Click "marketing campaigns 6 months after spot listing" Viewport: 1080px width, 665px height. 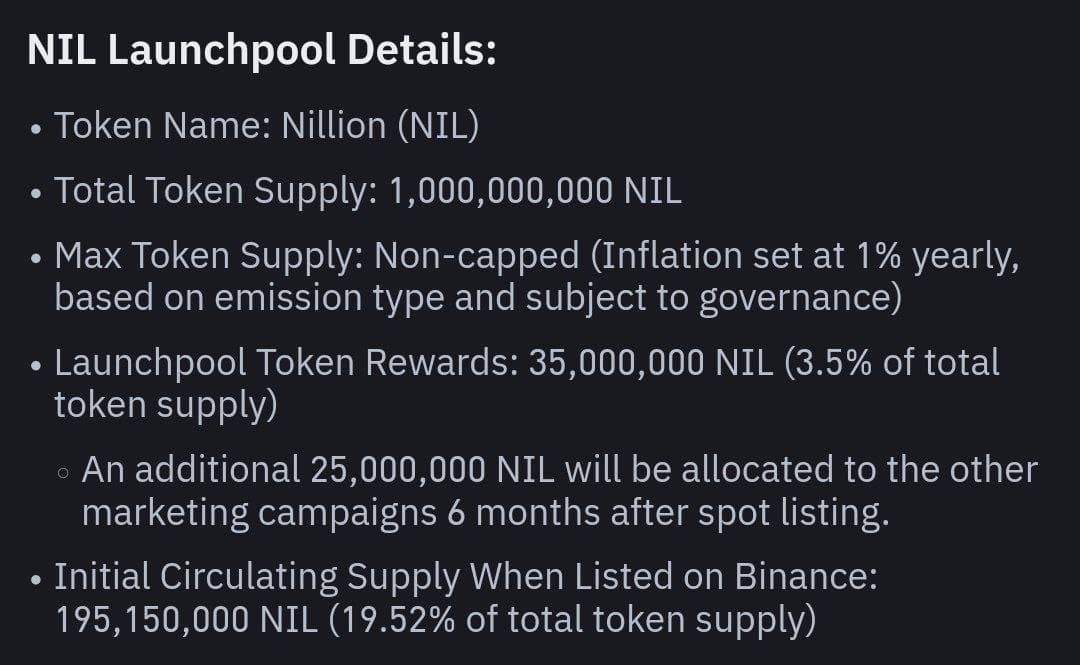point(485,512)
